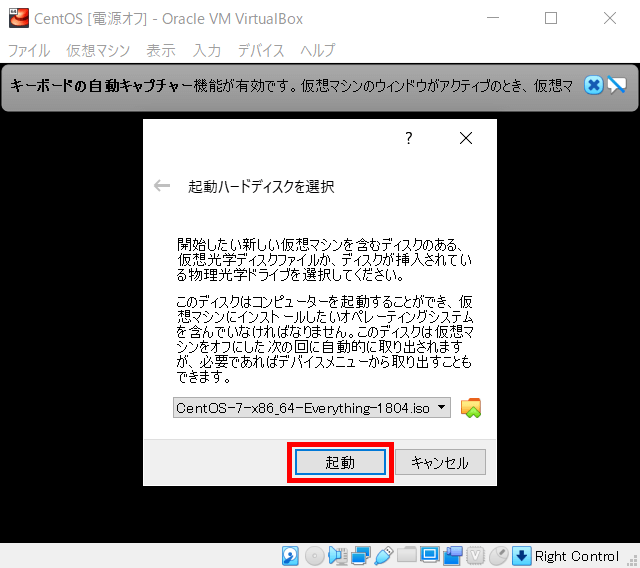Image resolution: width=640 pixels, height=568 pixels.
Task: Open the ファイル menu
Action: click(x=29, y=51)
